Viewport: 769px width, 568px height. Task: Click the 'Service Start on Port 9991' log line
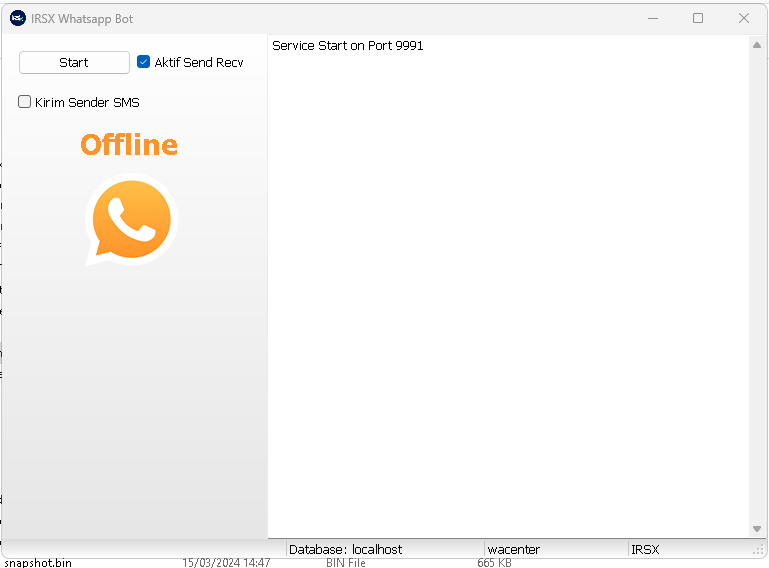(x=347, y=46)
